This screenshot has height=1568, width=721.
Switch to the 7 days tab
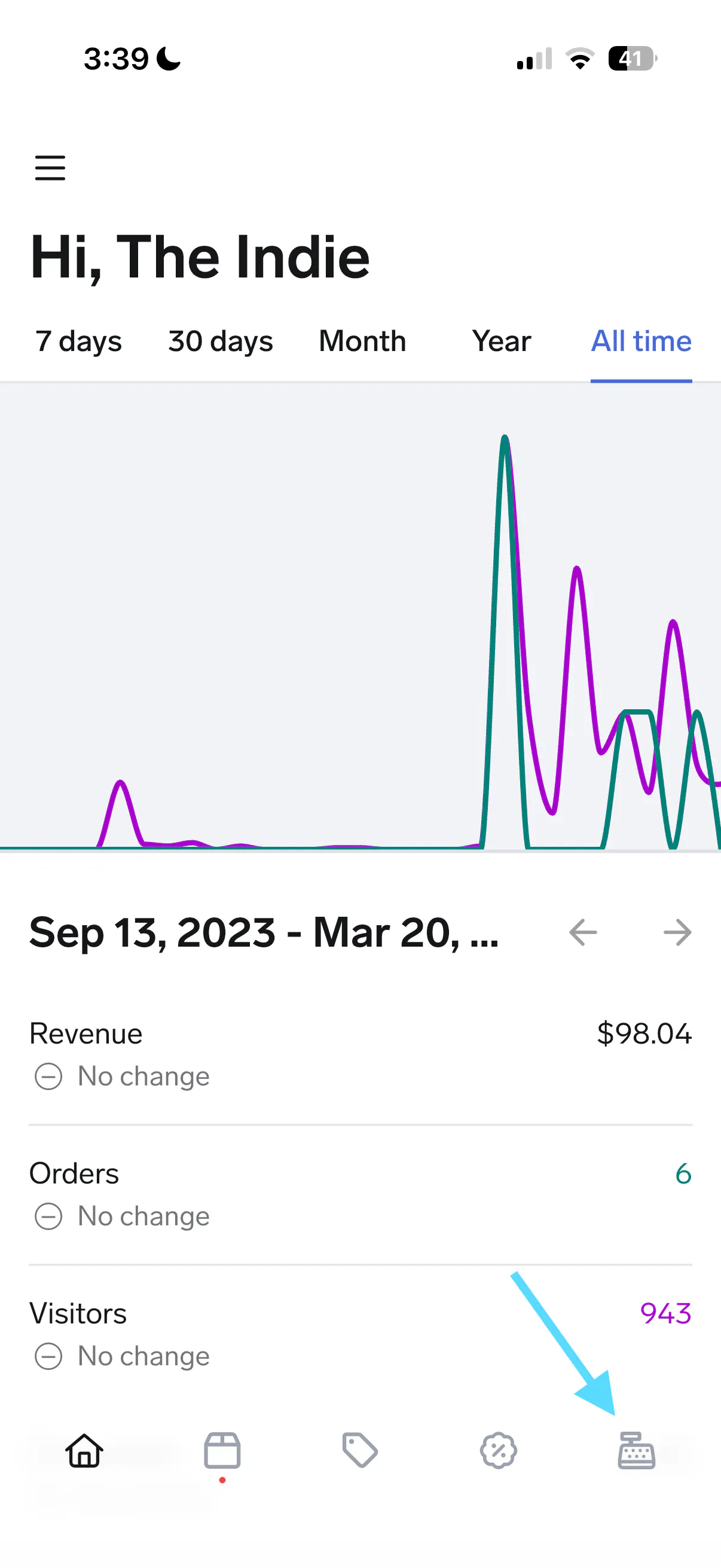(78, 341)
